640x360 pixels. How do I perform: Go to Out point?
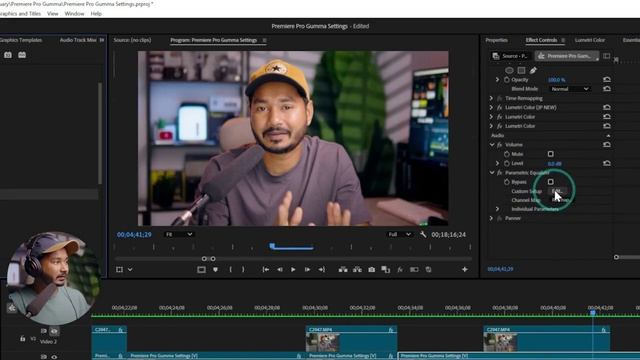pos(322,269)
